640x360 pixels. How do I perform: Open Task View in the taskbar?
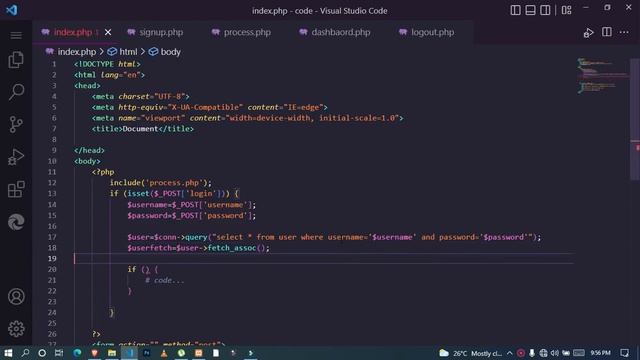coord(59,353)
